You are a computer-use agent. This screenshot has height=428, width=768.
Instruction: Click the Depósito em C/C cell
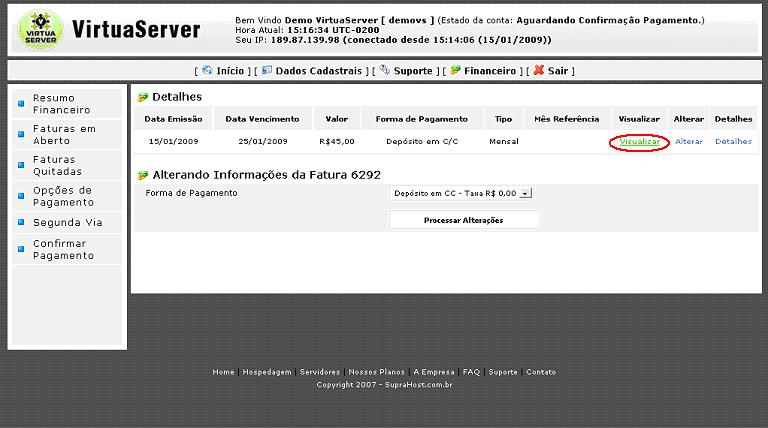[422, 142]
